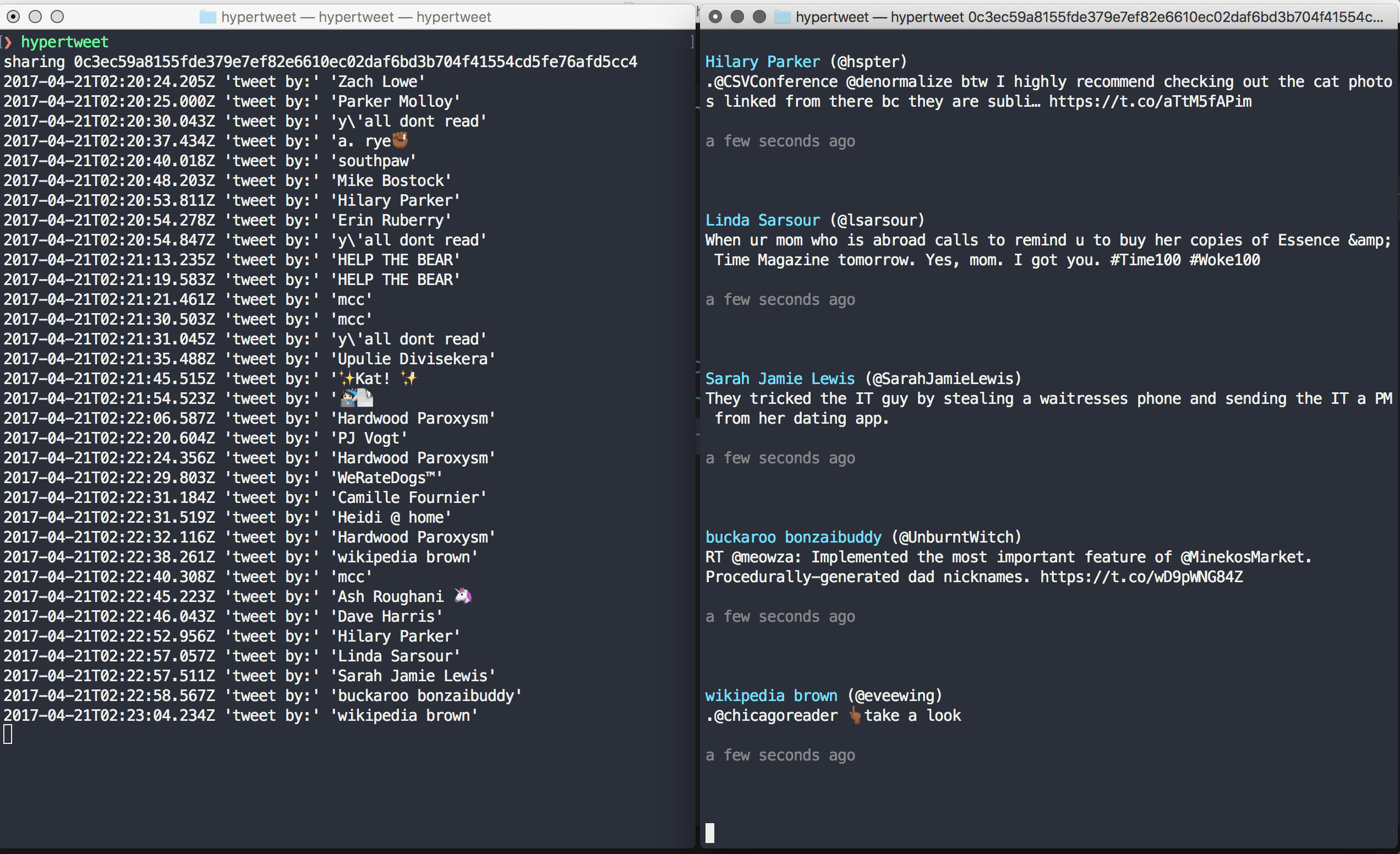The height and width of the screenshot is (854, 1400).
Task: Click the Sarah Jamie Lewis name in right window
Action: (780, 379)
